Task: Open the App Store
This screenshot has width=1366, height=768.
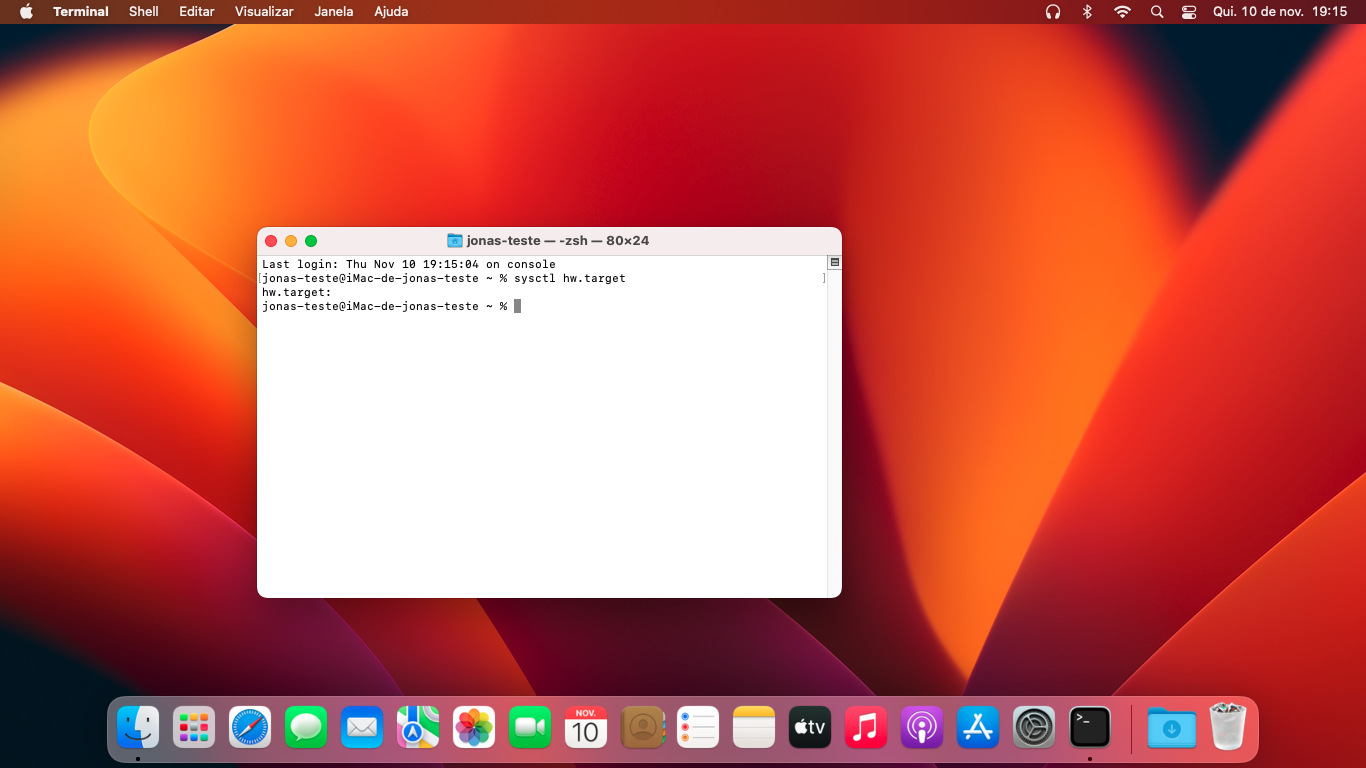Action: [977, 727]
